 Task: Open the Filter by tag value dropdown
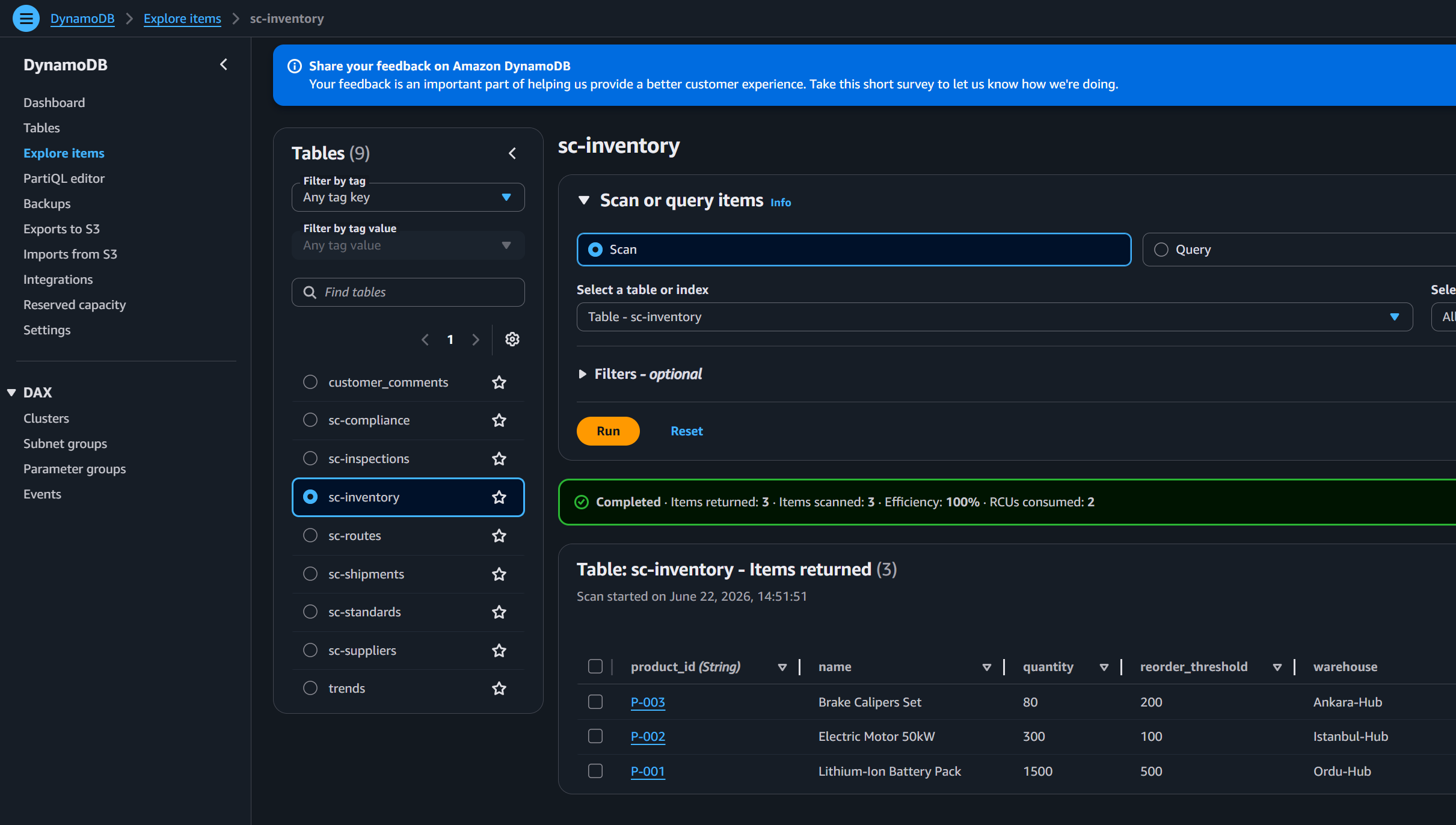[408, 245]
